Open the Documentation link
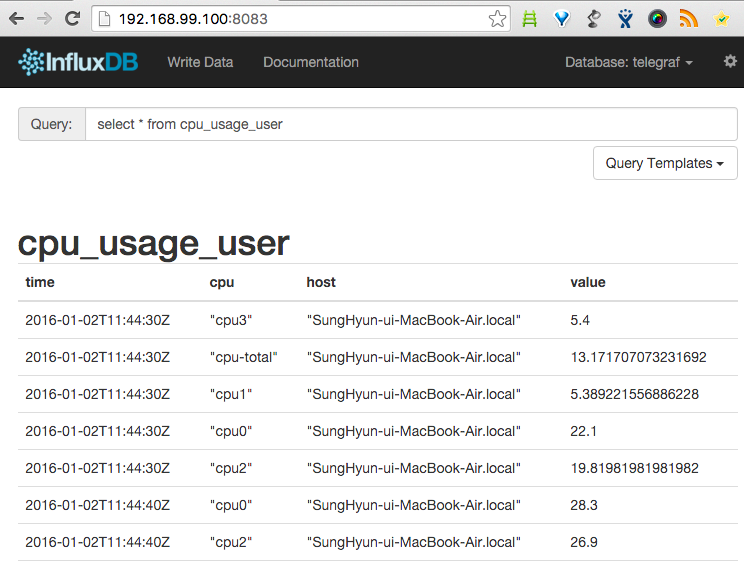The height and width of the screenshot is (573, 744). point(311,62)
